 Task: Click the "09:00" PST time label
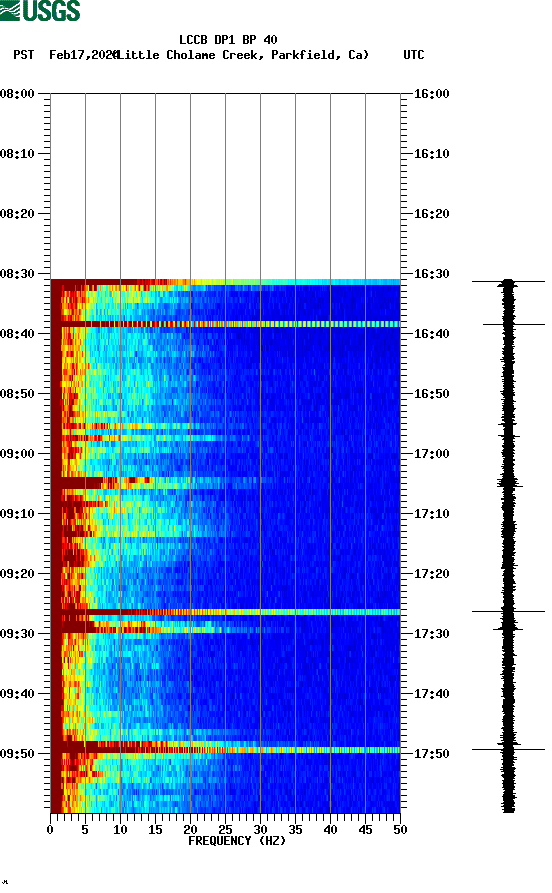coord(18,454)
